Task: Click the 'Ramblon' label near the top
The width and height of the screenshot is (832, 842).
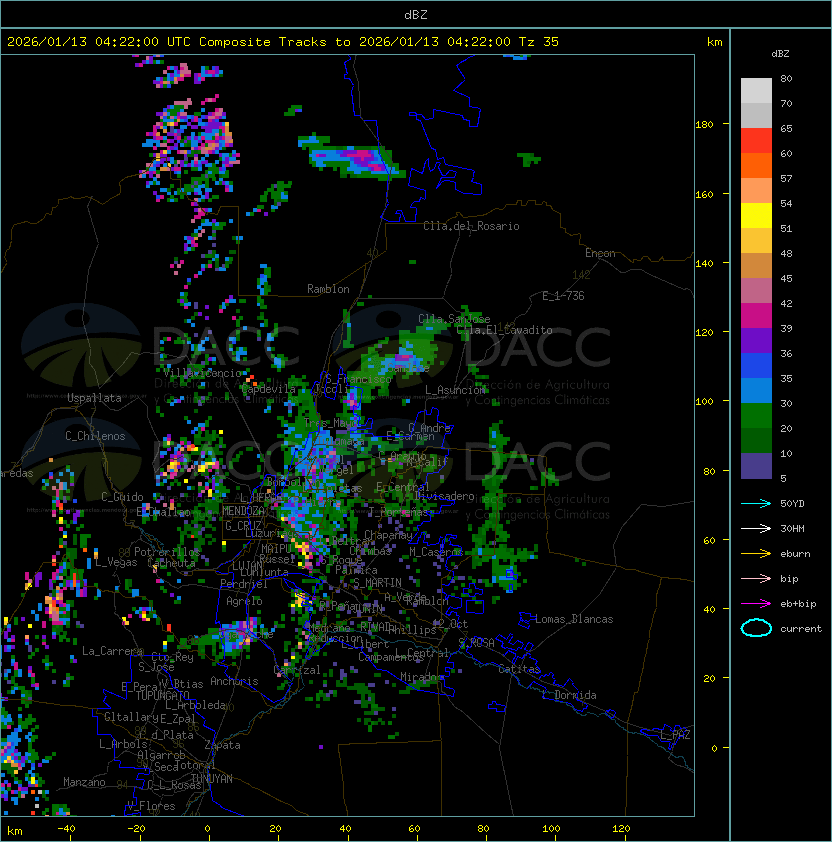Action: (x=328, y=289)
